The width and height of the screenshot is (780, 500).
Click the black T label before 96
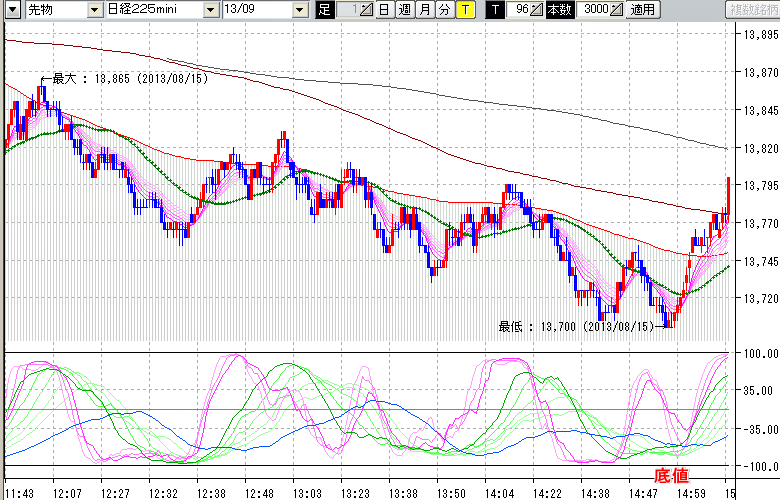click(494, 9)
